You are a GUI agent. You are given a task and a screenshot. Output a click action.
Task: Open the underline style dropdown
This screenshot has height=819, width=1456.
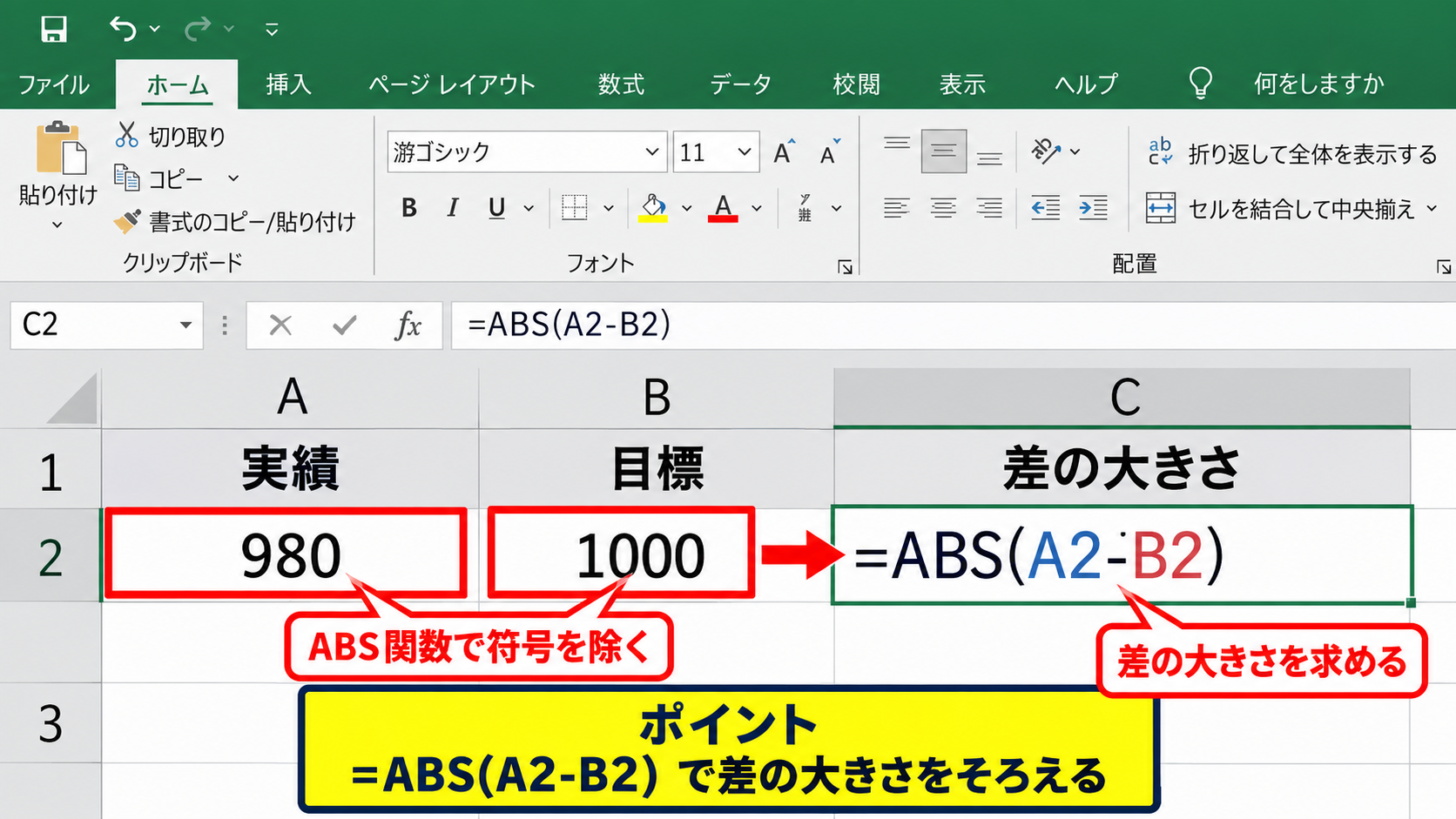(529, 208)
